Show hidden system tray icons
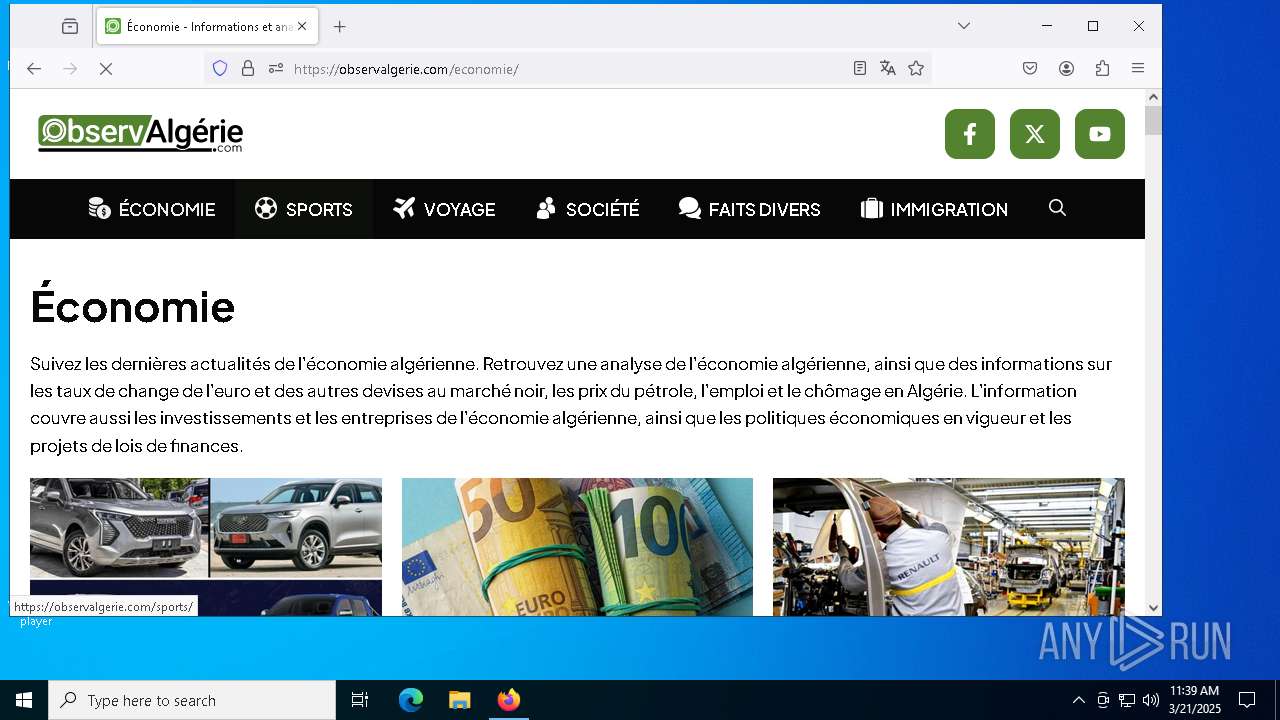Screen dimensions: 1280x720 1078,700
